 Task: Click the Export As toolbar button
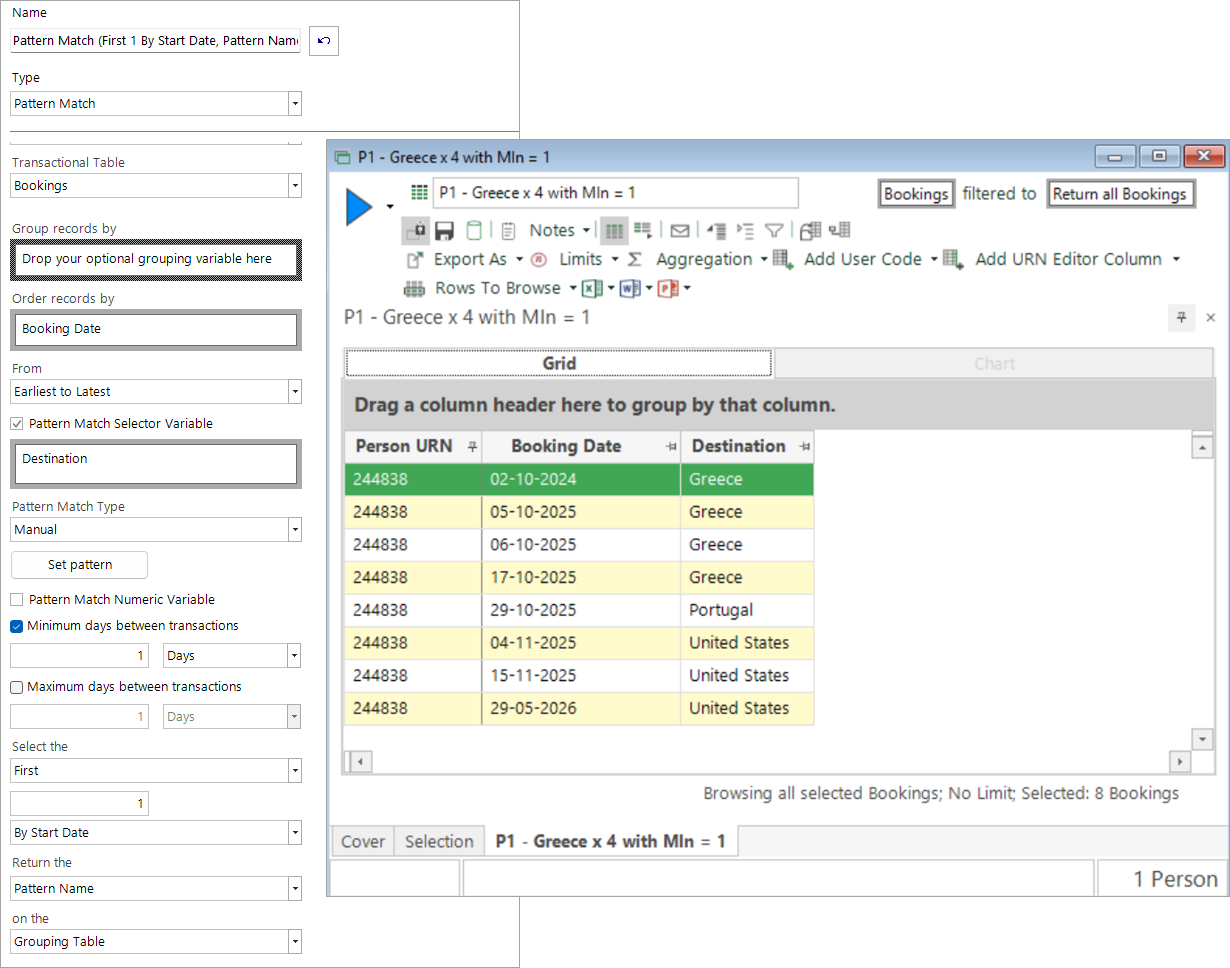click(465, 259)
